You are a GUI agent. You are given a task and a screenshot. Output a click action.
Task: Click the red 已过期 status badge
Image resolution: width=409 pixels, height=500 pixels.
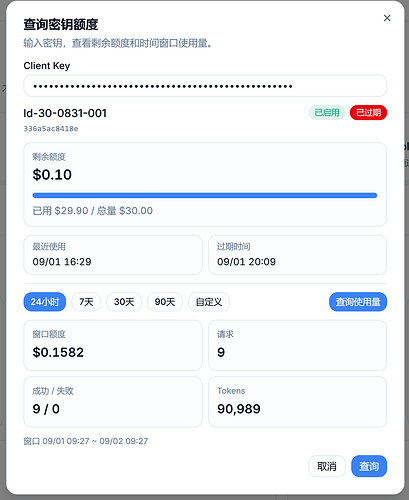coord(368,113)
